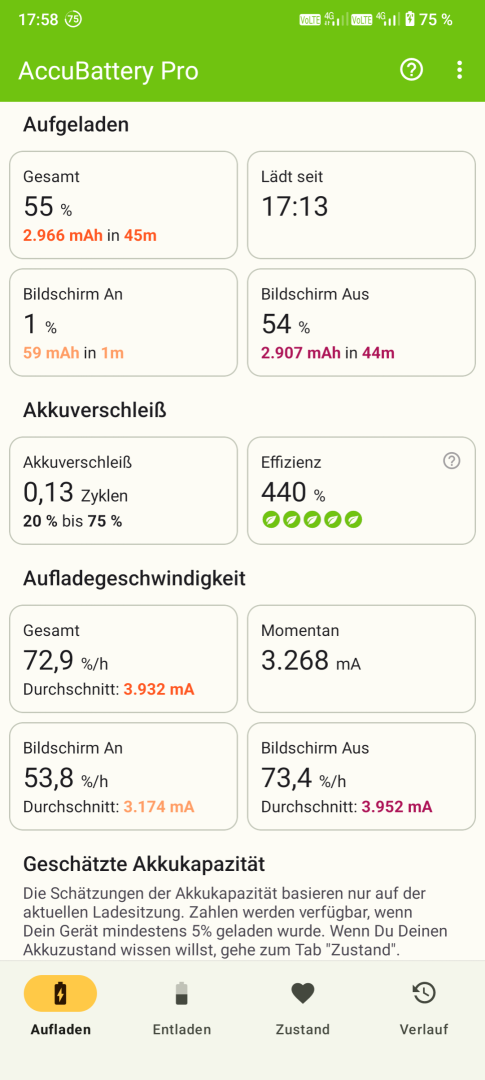Tap the Bildschirm An 1 % card
This screenshot has width=485, height=1080.
(123, 322)
